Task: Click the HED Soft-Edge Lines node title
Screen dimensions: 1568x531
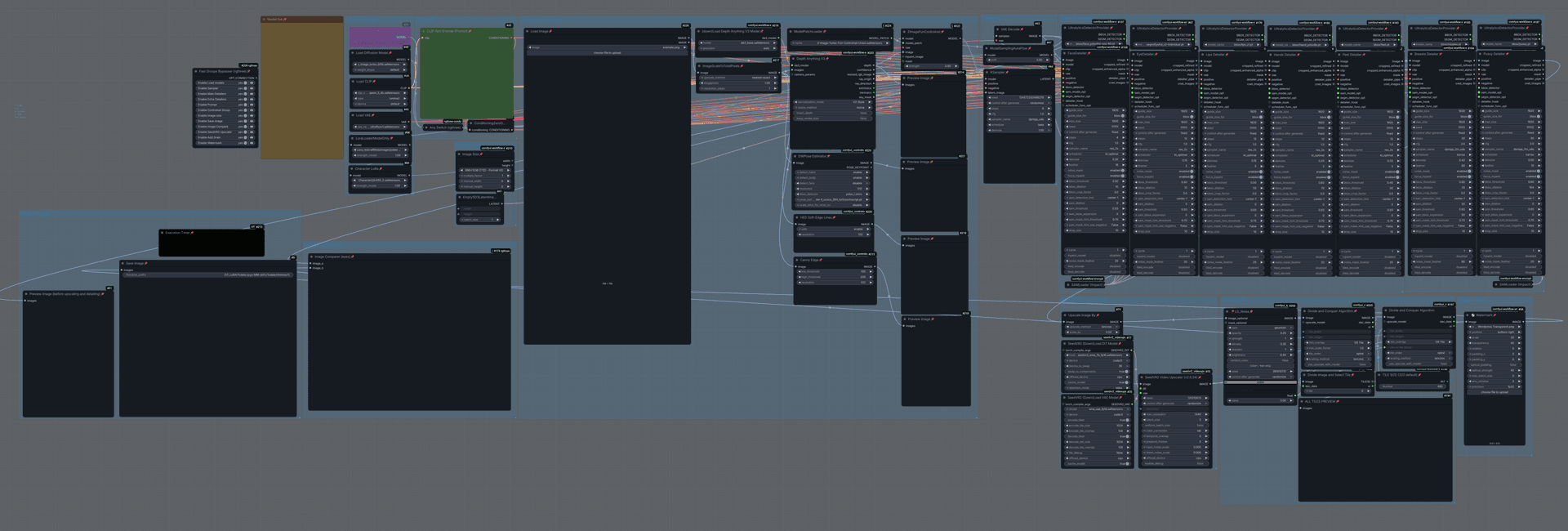Action: [815, 217]
